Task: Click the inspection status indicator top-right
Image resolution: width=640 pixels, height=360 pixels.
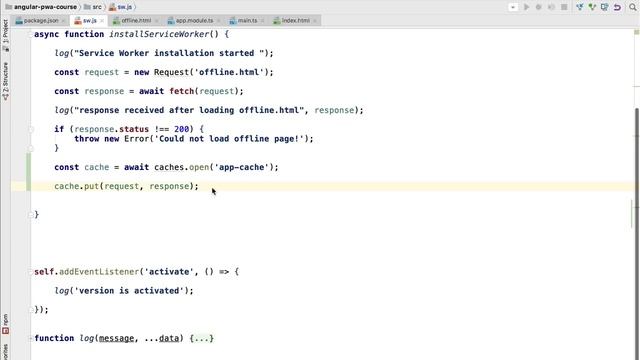Action: [x=636, y=32]
